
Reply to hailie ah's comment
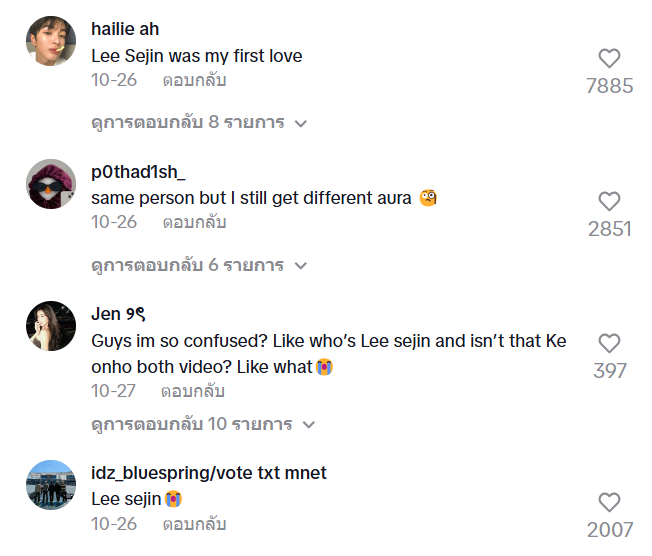coord(194,80)
